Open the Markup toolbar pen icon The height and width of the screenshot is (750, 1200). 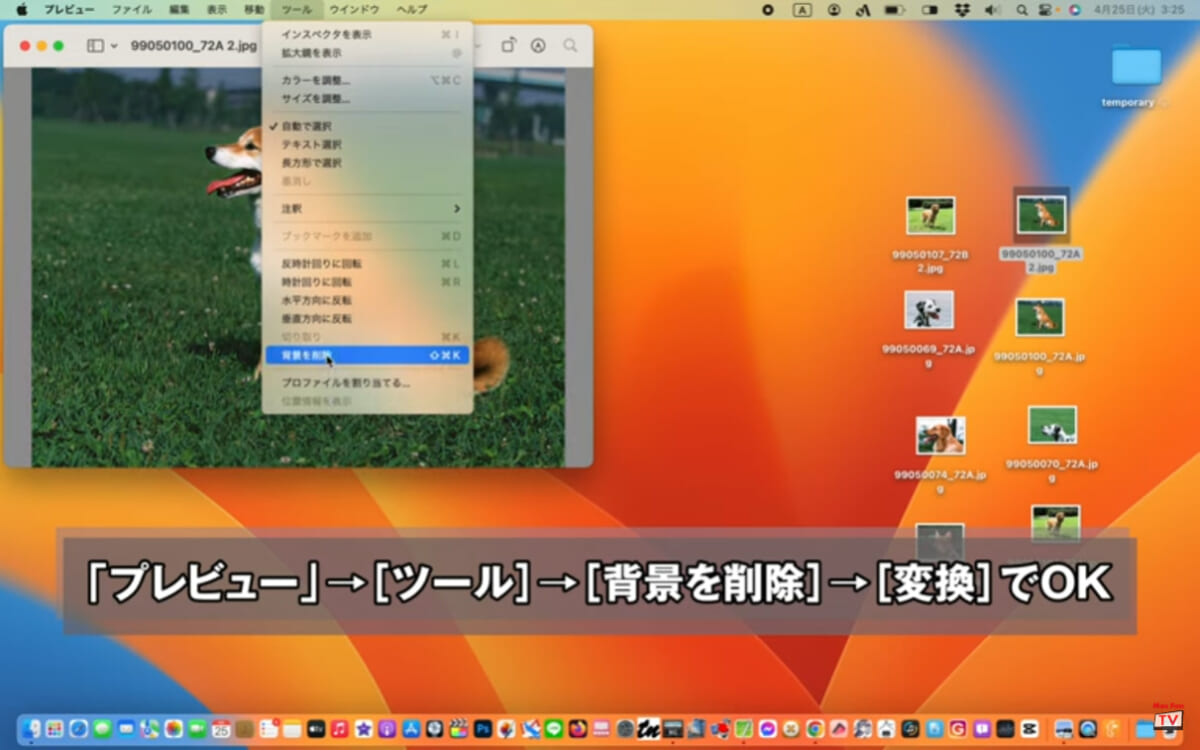(538, 46)
